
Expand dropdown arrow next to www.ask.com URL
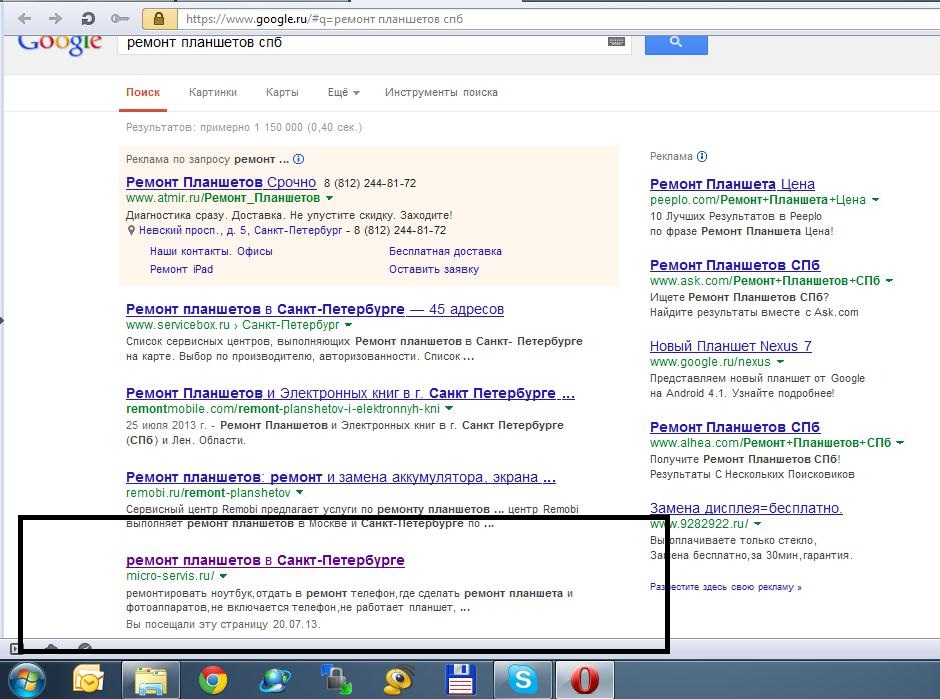(889, 281)
